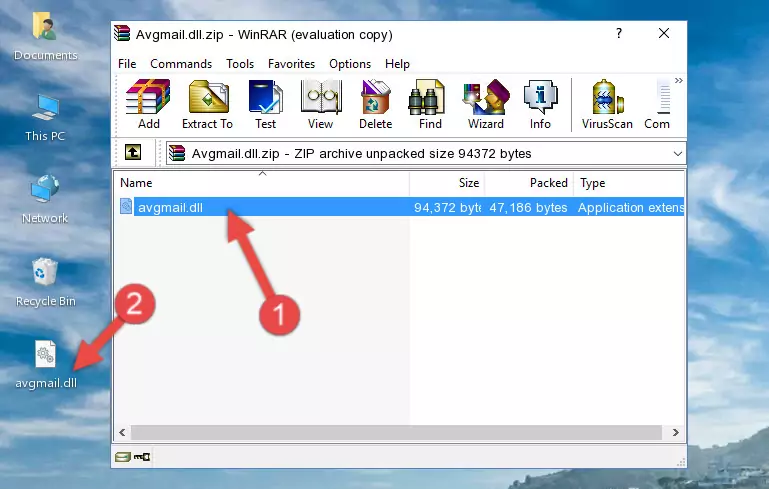Open the File menu
The width and height of the screenshot is (769, 489).
[127, 64]
